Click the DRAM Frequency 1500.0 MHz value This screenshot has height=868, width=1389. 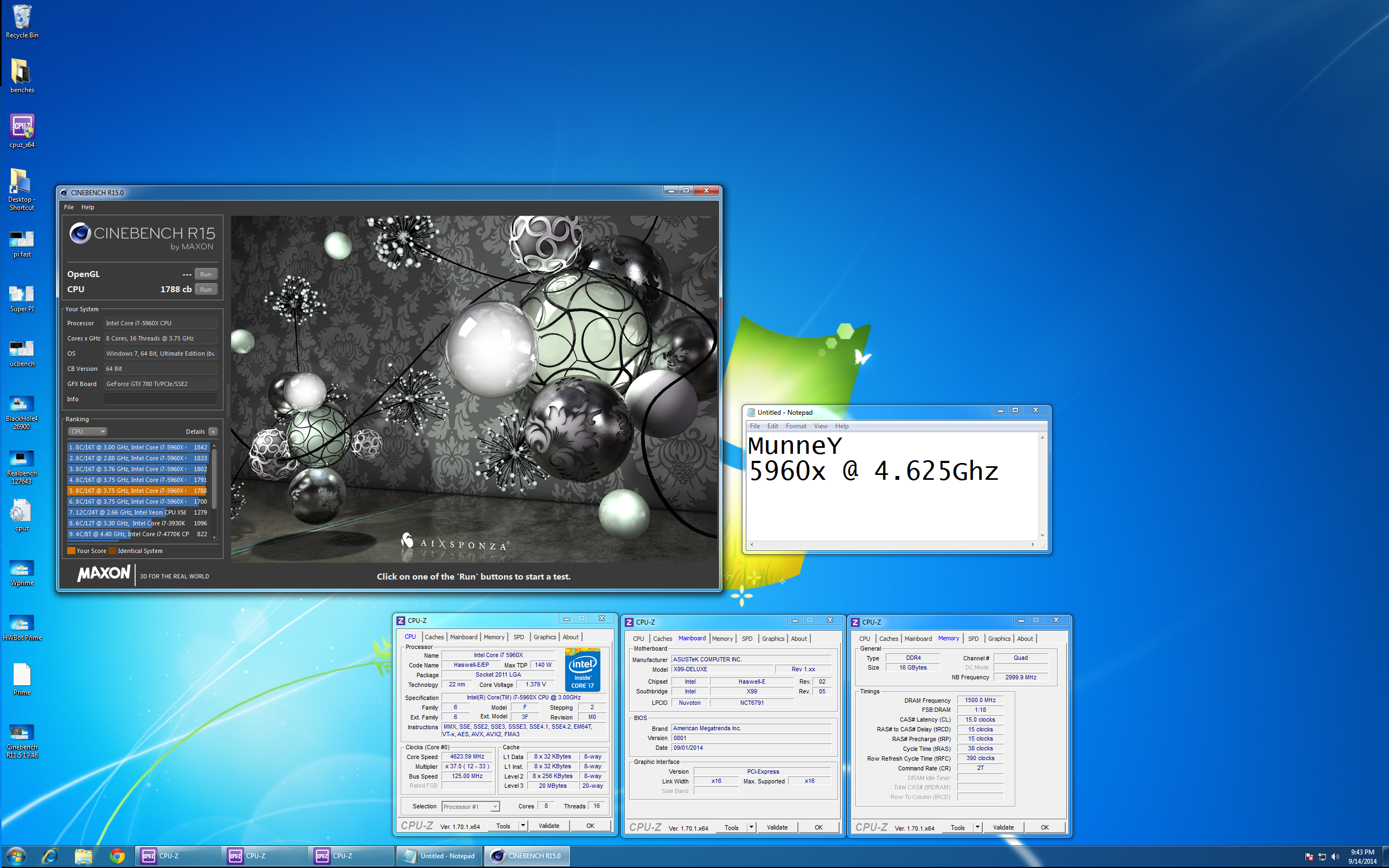click(x=980, y=700)
